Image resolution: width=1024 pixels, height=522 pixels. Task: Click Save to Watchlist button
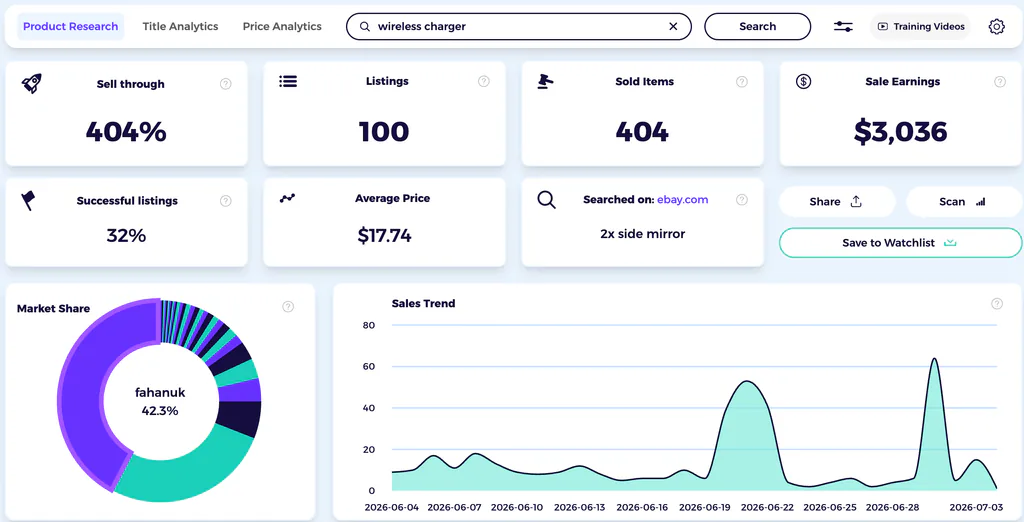[900, 243]
